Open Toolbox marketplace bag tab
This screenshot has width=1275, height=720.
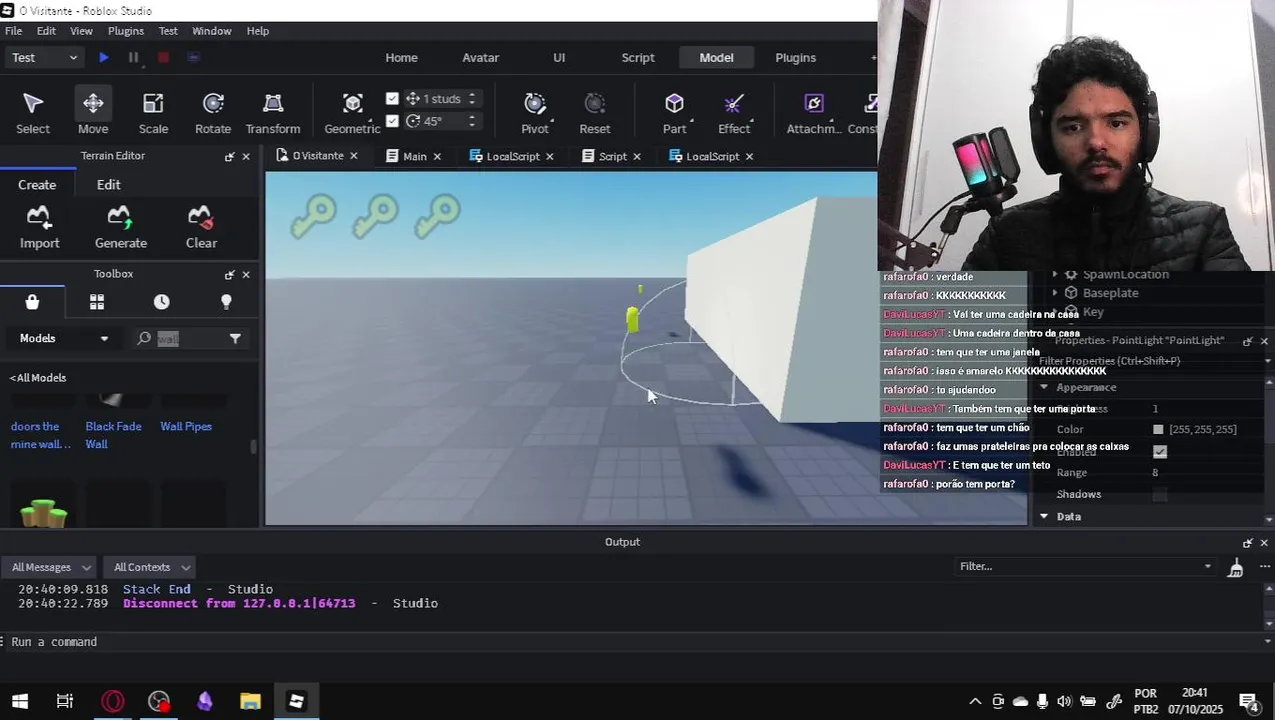[x=32, y=302]
